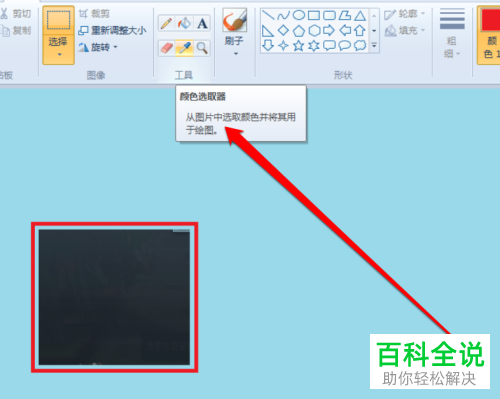The height and width of the screenshot is (399, 500).
Task: Select the Text tool
Action: click(202, 23)
